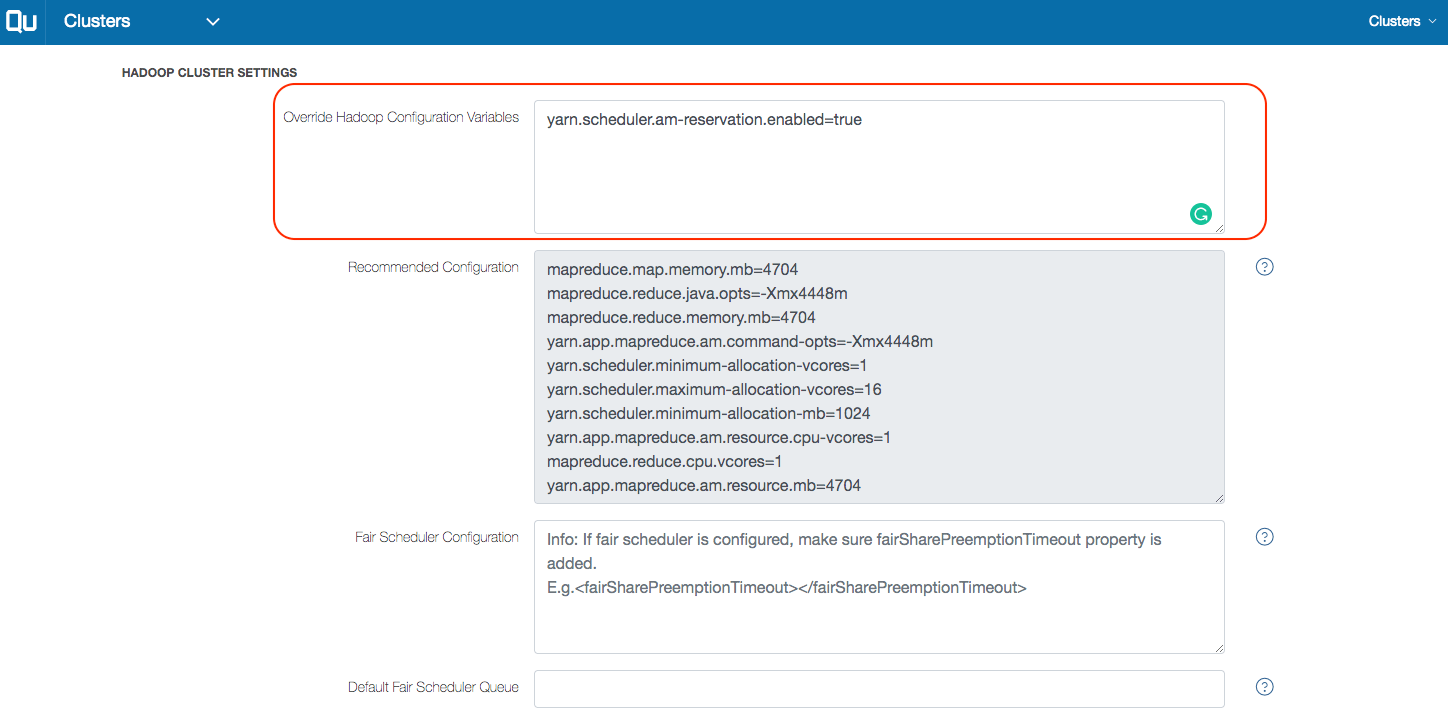Click resize handle of Recommended Configuration box

click(x=1218, y=497)
